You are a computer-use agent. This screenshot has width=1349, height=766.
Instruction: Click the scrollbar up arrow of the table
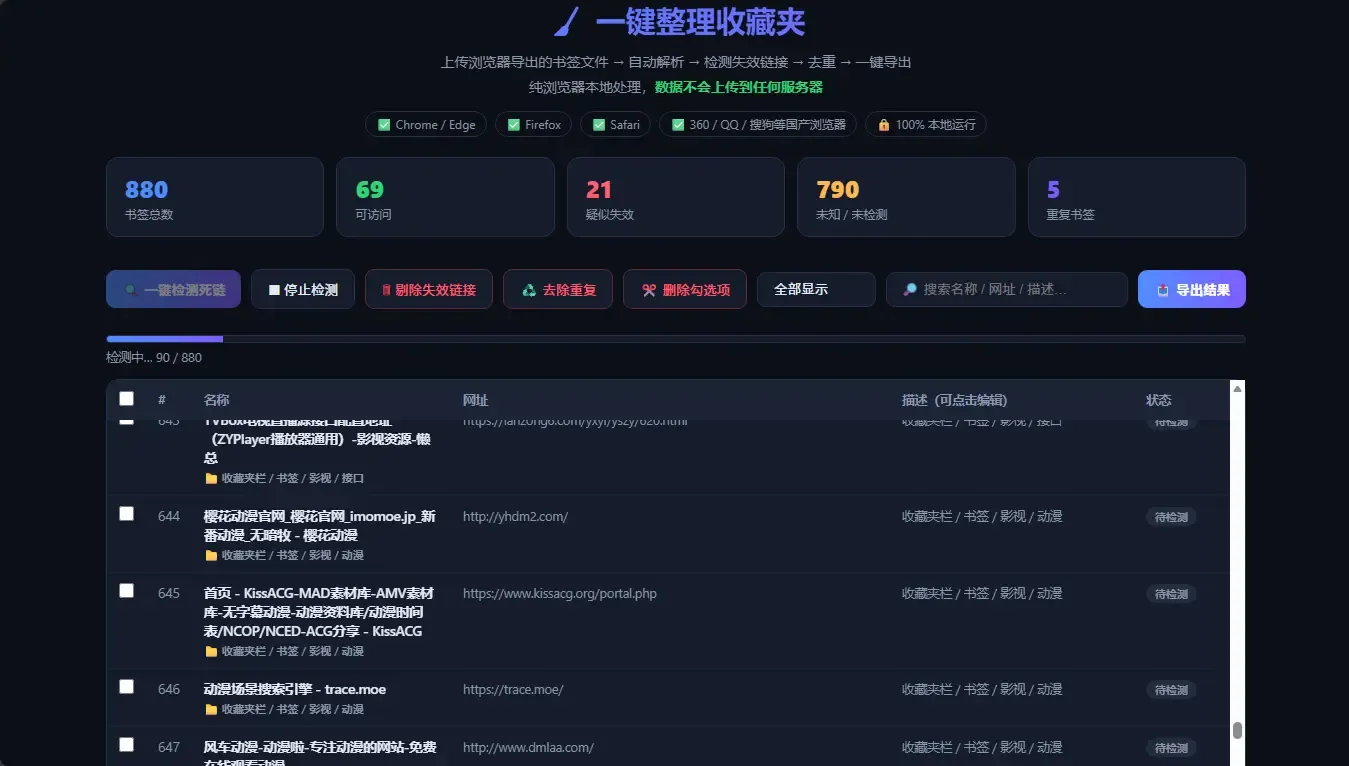[x=1237, y=388]
